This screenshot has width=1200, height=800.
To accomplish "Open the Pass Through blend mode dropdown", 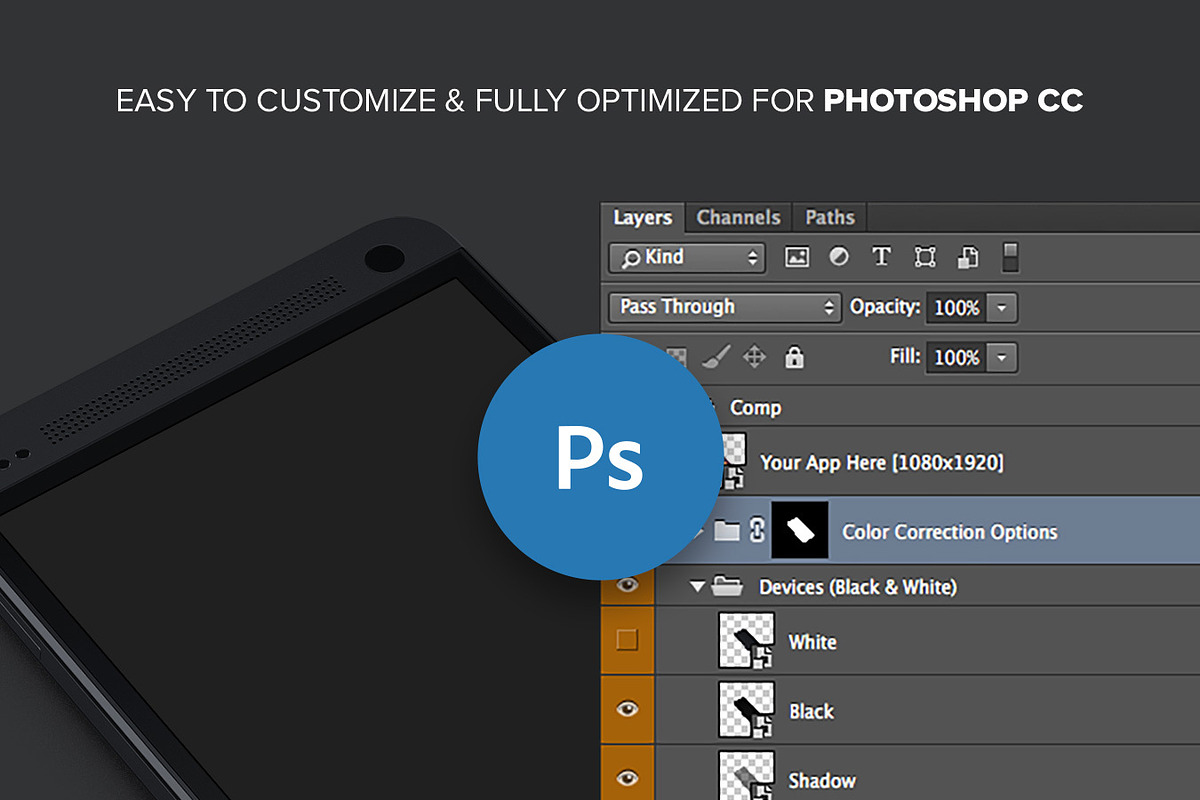I will [724, 307].
